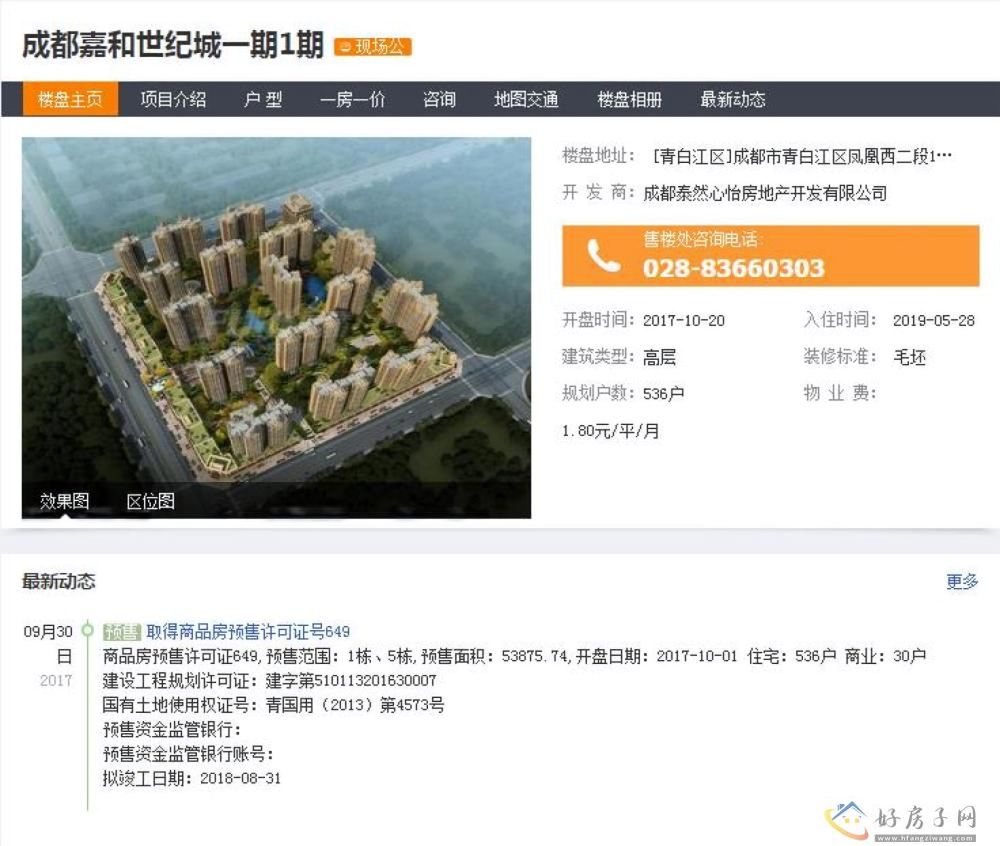This screenshot has height=846, width=1000.
Task: Click the green 预售 tag icon
Action: pyautogui.click(x=121, y=632)
